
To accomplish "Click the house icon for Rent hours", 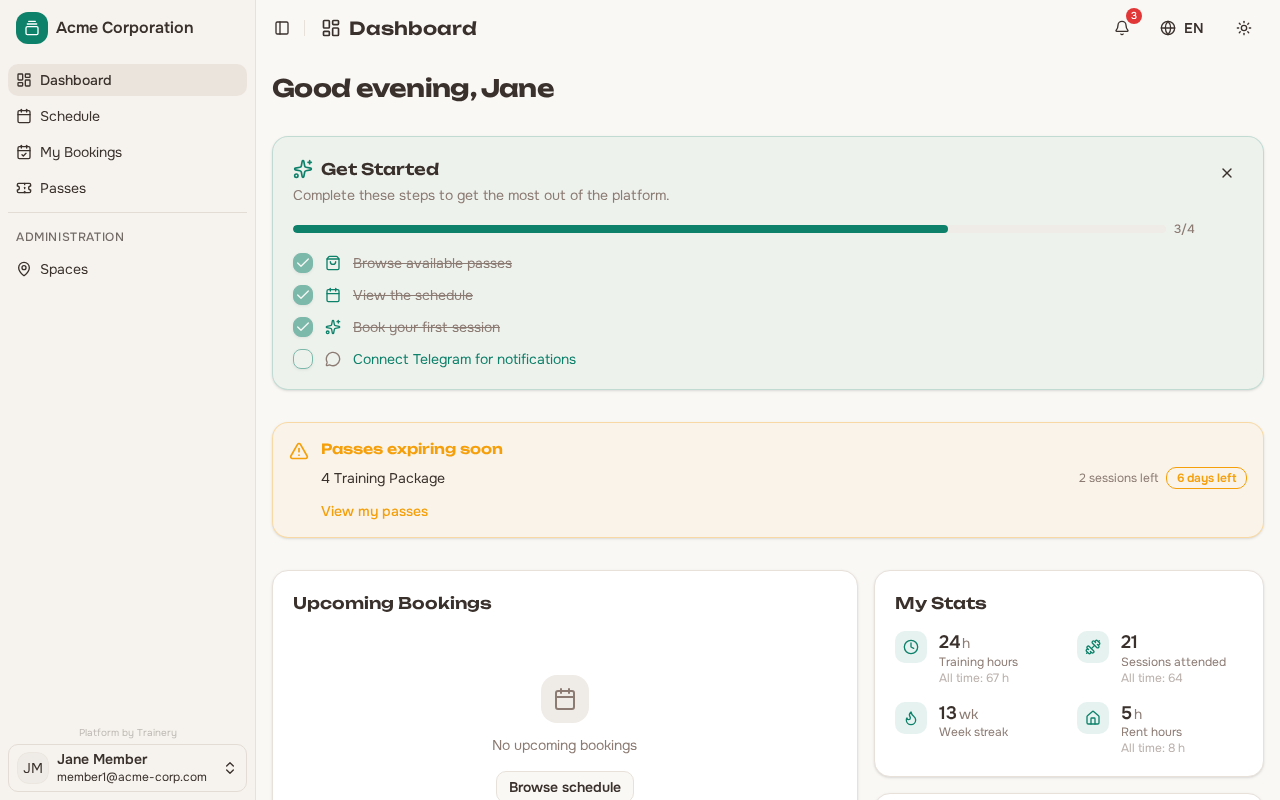I will pyautogui.click(x=1093, y=718).
